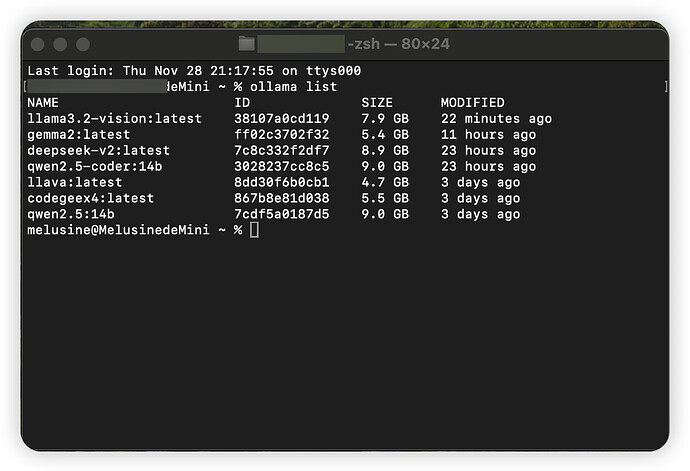Click '23 hours ago' in the deepseek-v2 row
The height and width of the screenshot is (471, 690).
click(x=488, y=150)
